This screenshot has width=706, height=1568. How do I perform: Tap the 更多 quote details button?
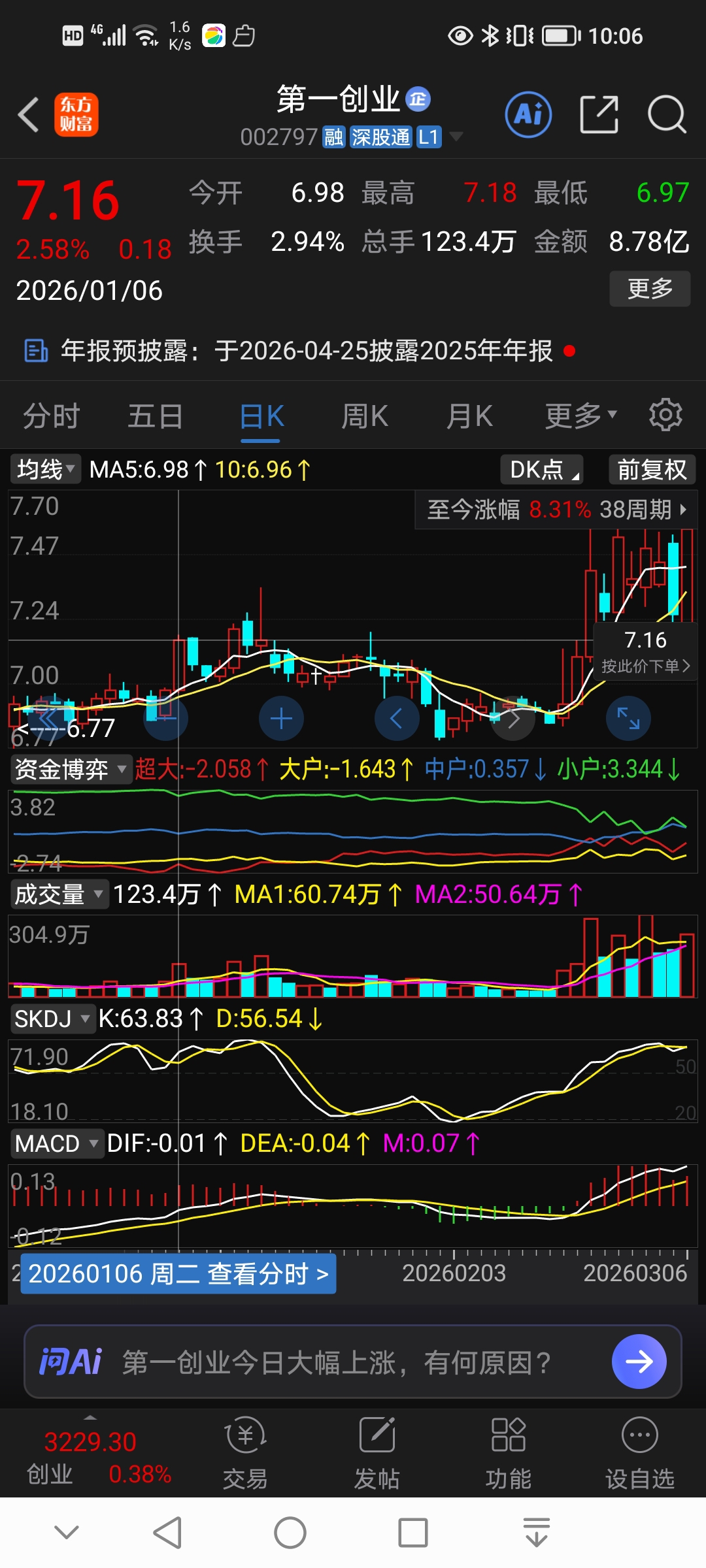pyautogui.click(x=650, y=288)
